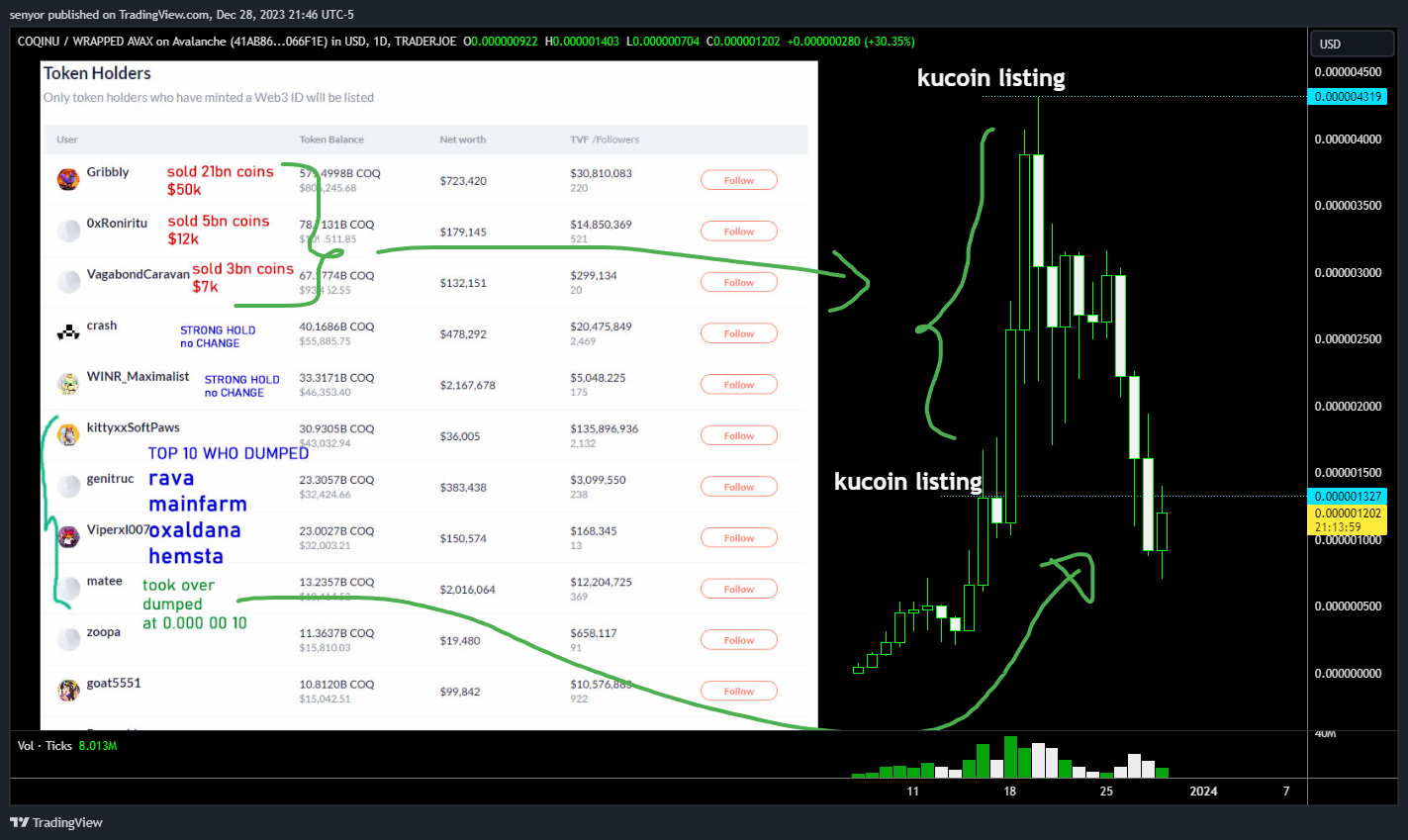Viewport: 1408px width, 840px height.
Task: Click the Token Balance column header
Action: click(x=331, y=140)
